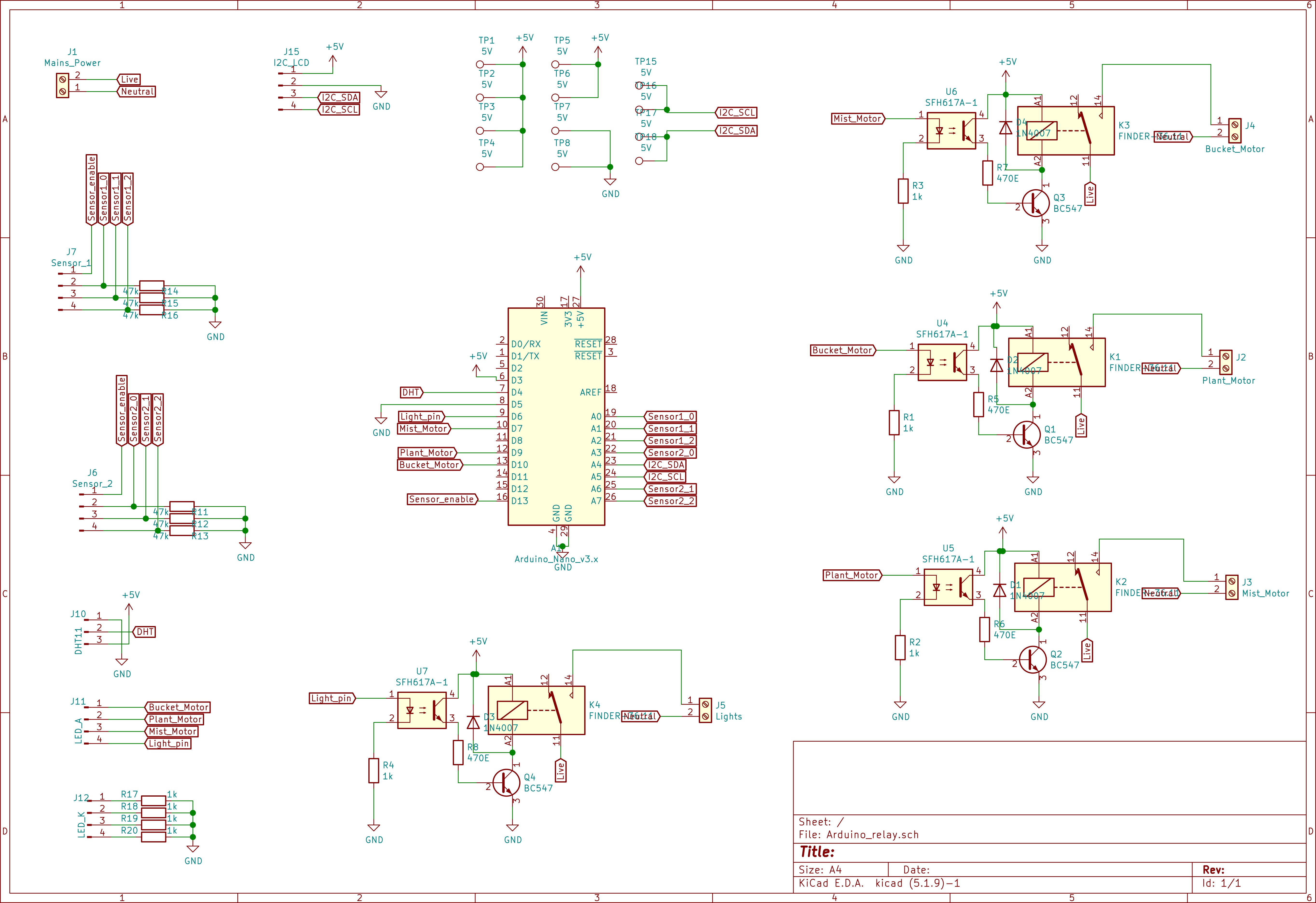Select the U5 SFH617A-1 optocoupler
The image size is (1316, 903).
[949, 588]
